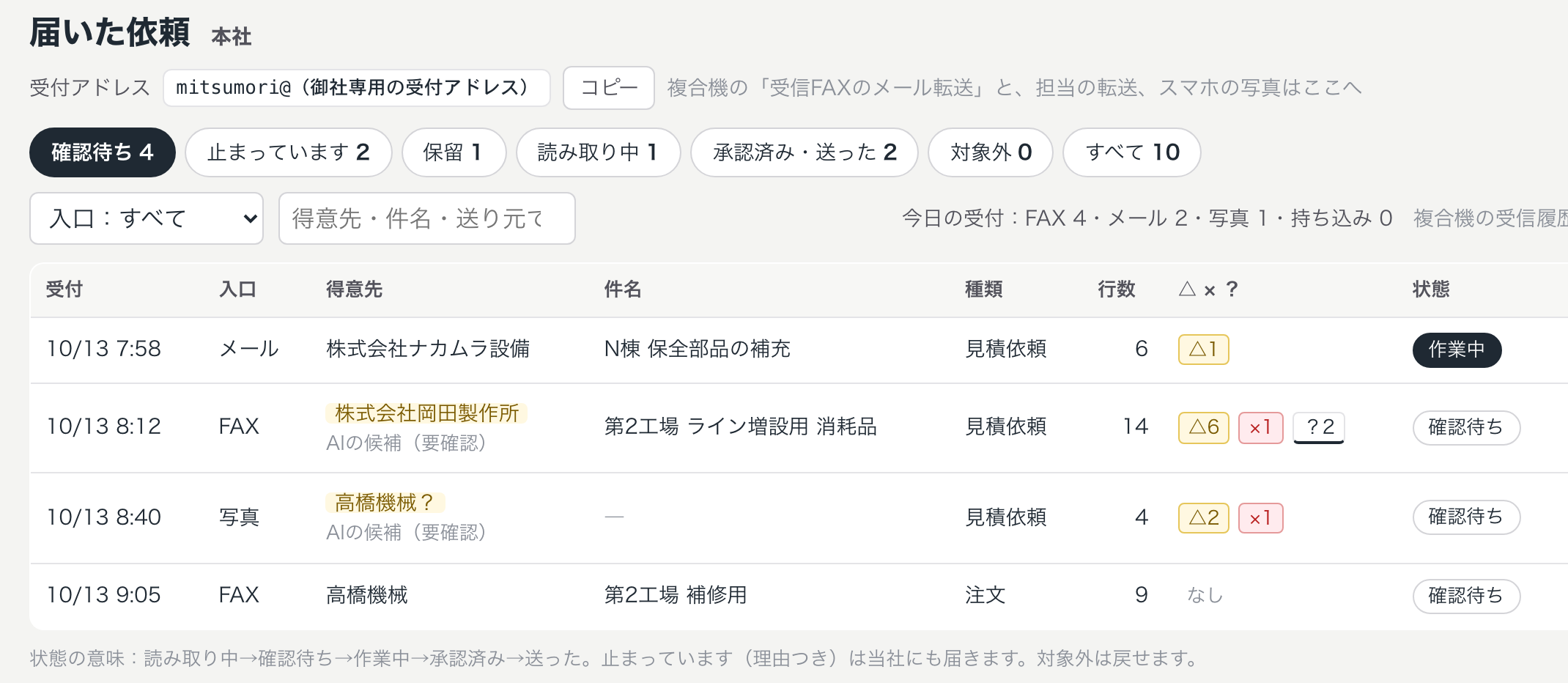1568x683 pixels.
Task: Click the ×1 badge in the 岡田製作所 row
Action: [1261, 427]
